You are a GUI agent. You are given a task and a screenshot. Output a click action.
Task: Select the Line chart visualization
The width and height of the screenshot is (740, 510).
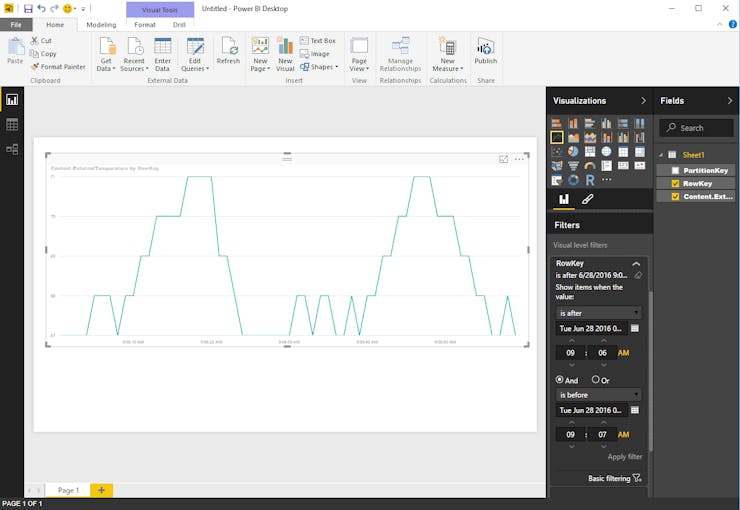point(557,137)
